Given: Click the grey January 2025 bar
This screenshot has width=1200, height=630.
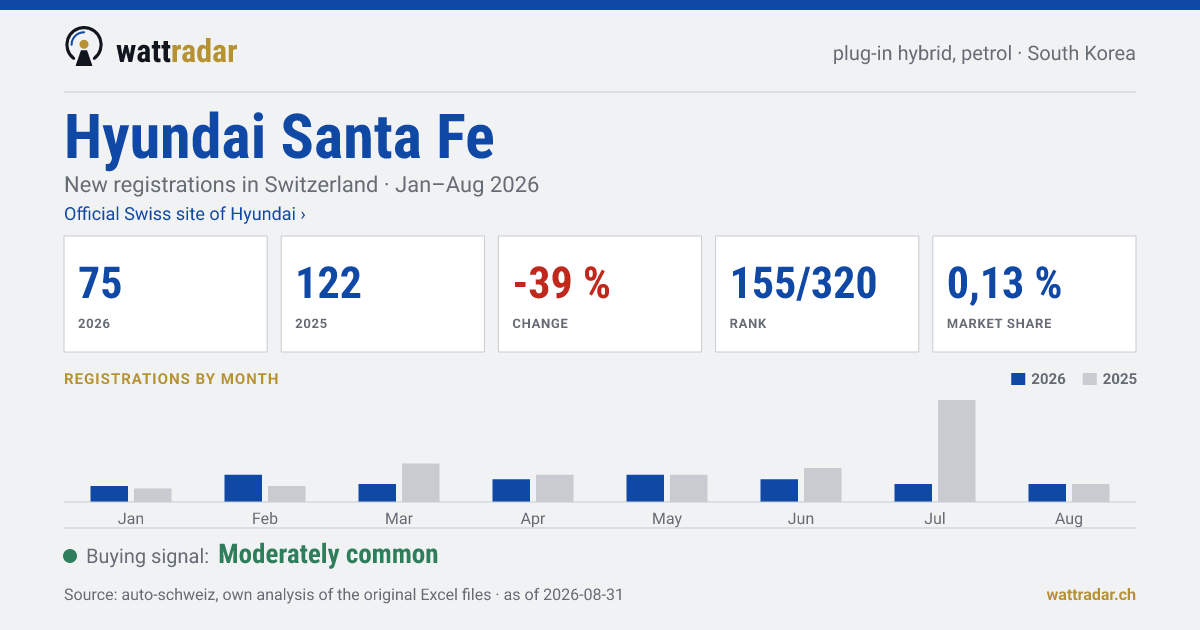Looking at the screenshot, I should (x=153, y=495).
